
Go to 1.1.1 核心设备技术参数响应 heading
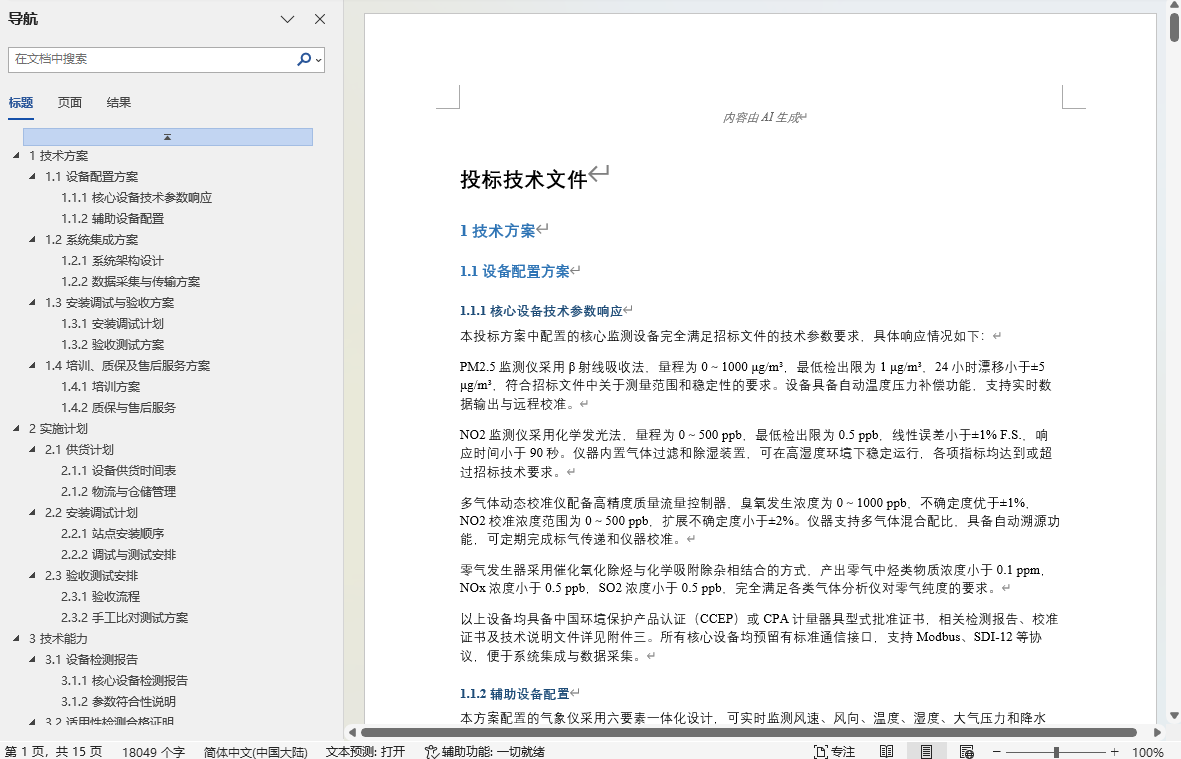coord(136,197)
